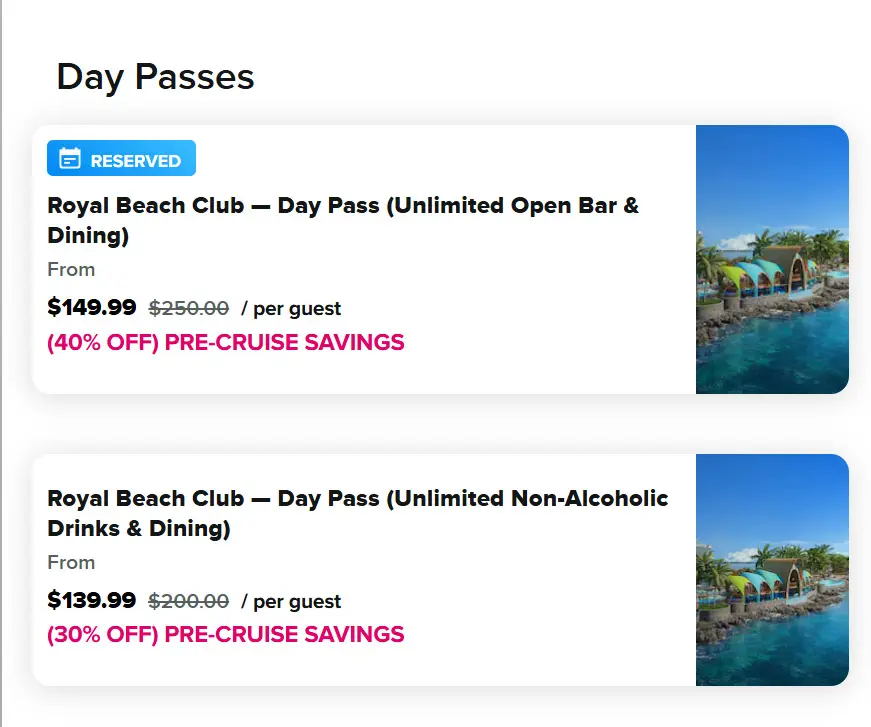The height and width of the screenshot is (727, 871).
Task: Select the $149.99 price text
Action: (92, 308)
